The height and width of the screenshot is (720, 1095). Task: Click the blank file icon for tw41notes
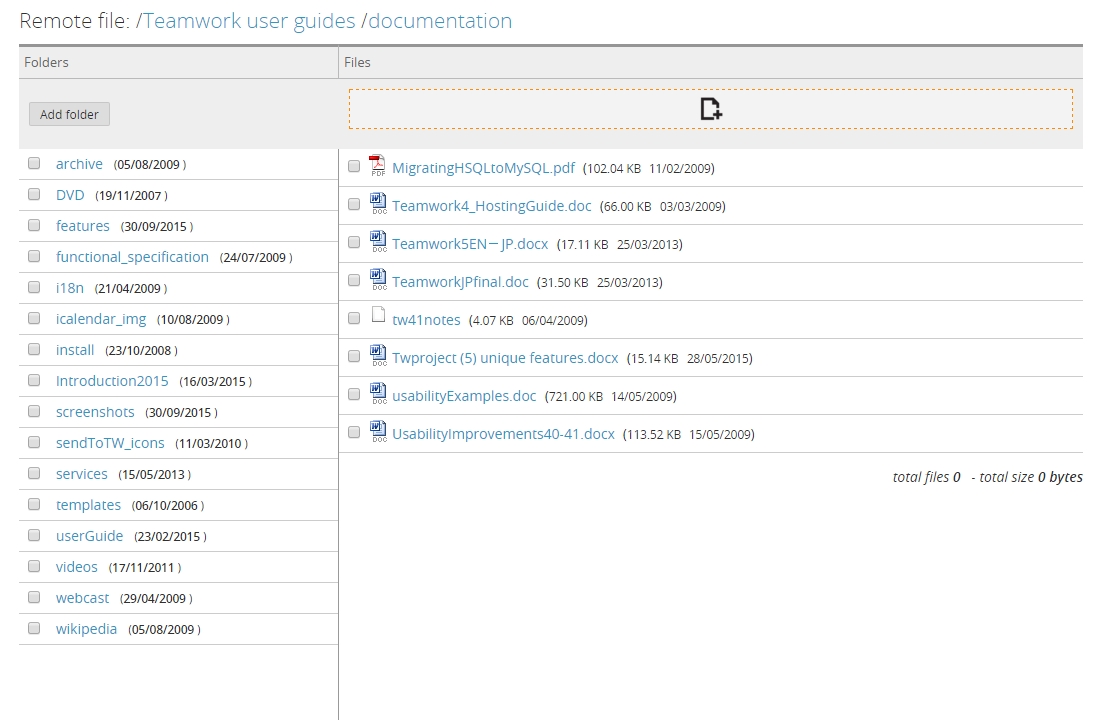[x=378, y=317]
